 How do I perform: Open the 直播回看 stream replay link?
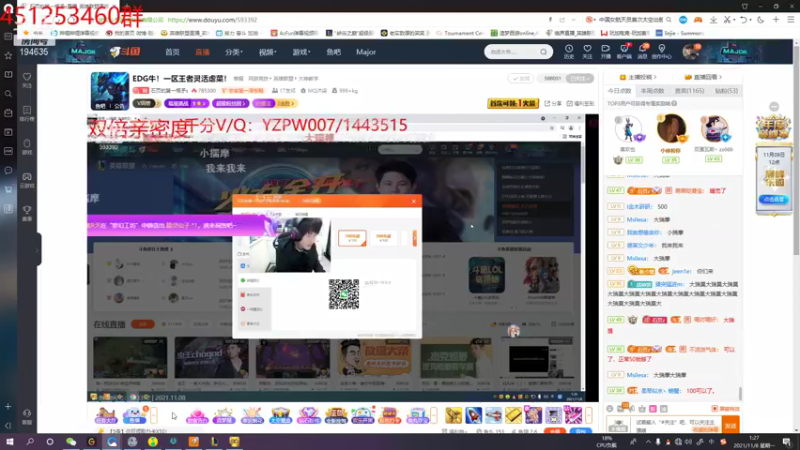[703, 77]
